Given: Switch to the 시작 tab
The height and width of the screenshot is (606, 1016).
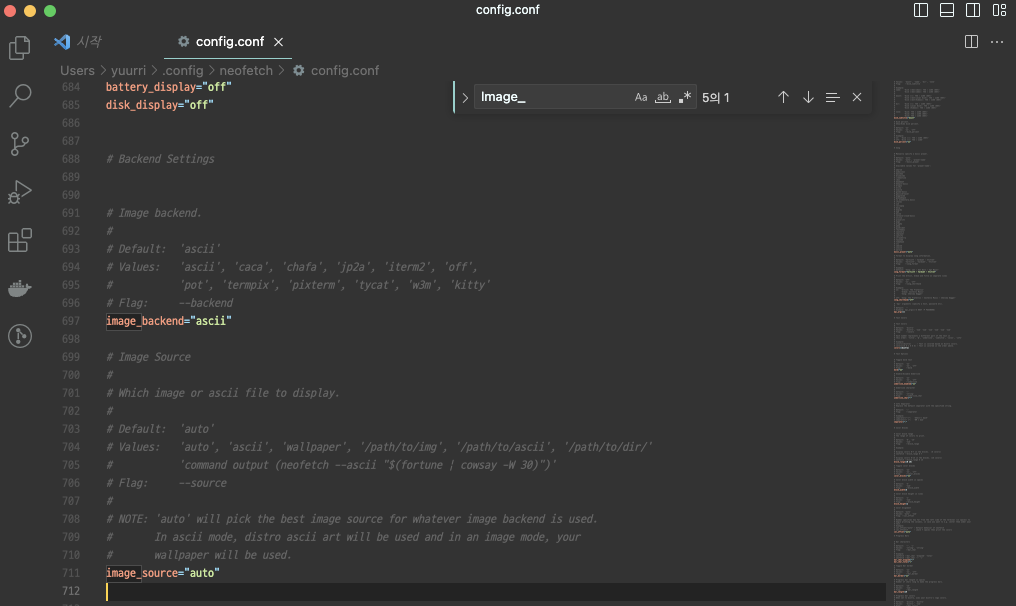Looking at the screenshot, I should (89, 41).
